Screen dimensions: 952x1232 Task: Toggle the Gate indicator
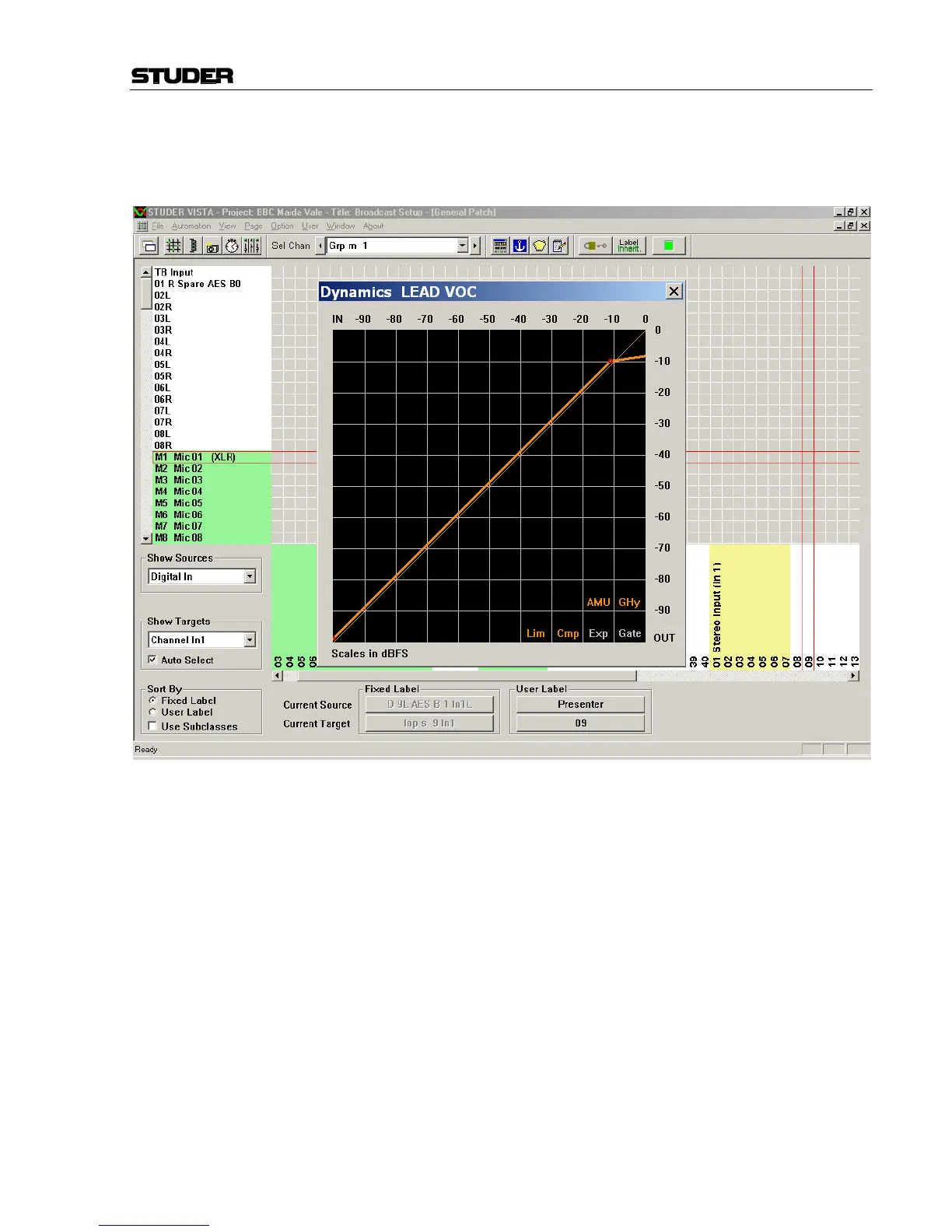pos(630,633)
